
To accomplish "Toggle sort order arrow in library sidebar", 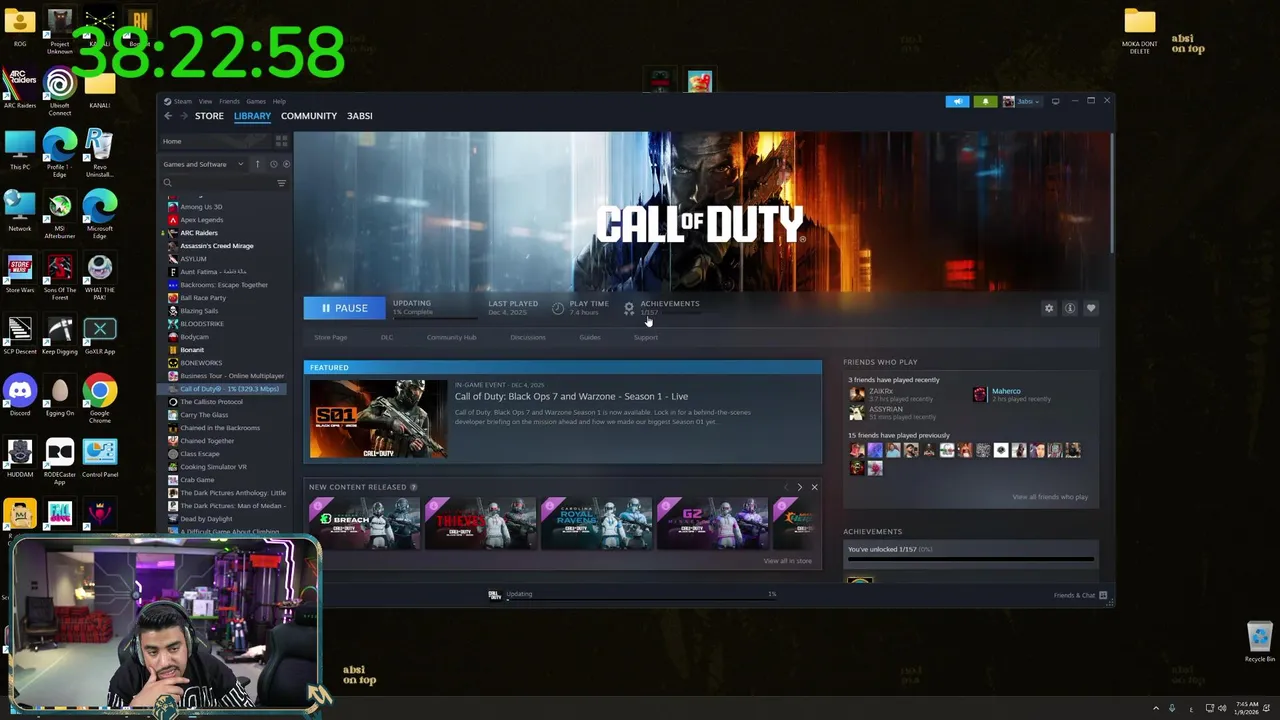I will 257,164.
